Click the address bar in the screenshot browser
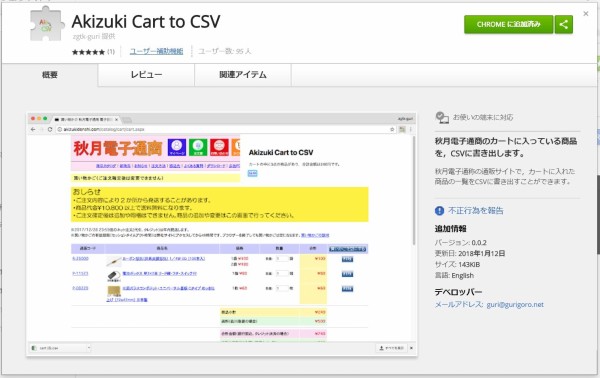 226,129
